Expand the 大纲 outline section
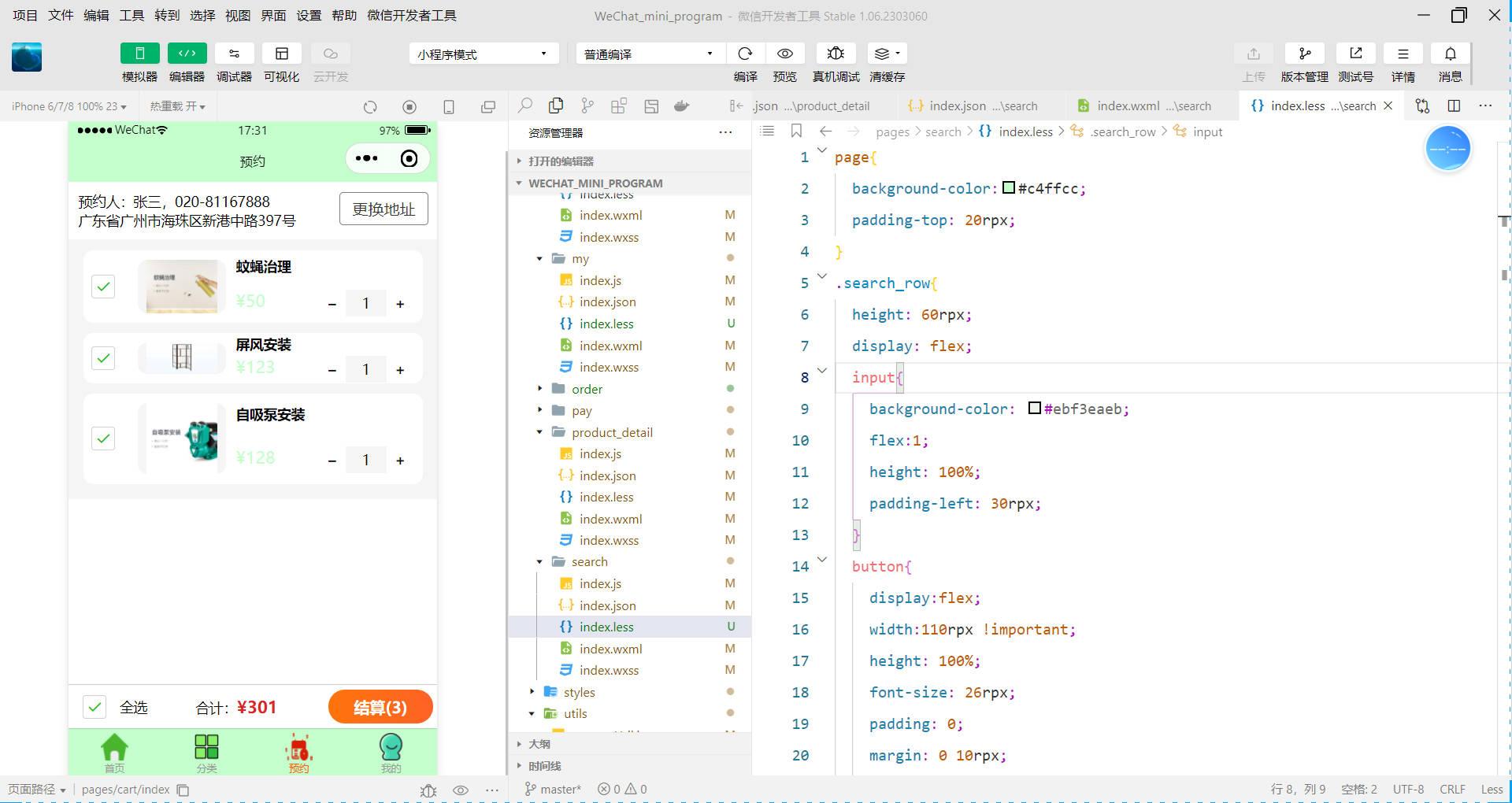This screenshot has height=803, width=1512. pos(630,744)
